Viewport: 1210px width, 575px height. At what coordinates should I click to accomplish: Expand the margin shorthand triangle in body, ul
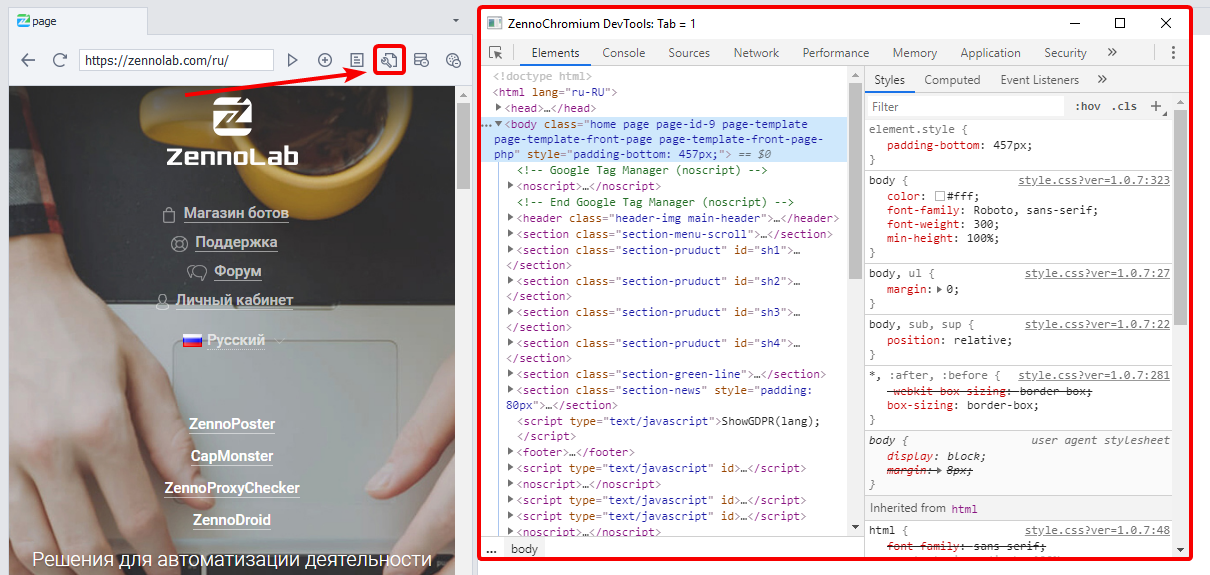(938, 289)
